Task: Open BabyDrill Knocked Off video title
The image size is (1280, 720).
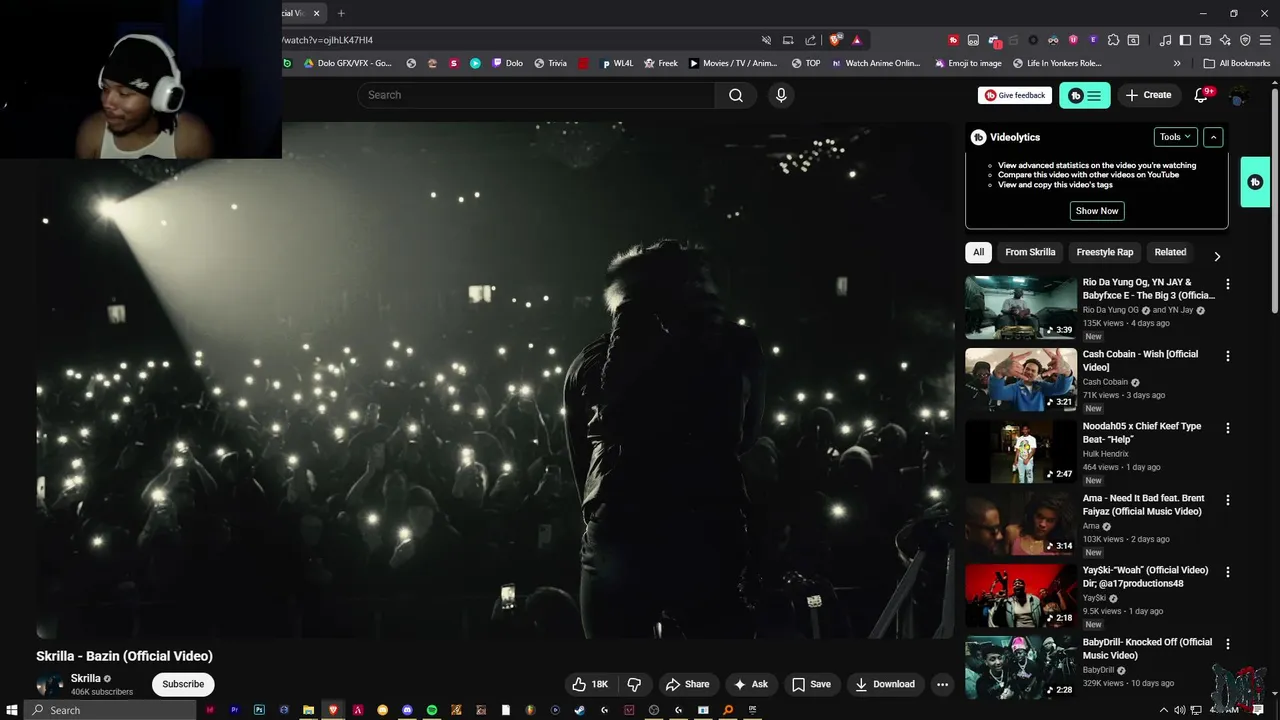Action: click(x=1147, y=648)
